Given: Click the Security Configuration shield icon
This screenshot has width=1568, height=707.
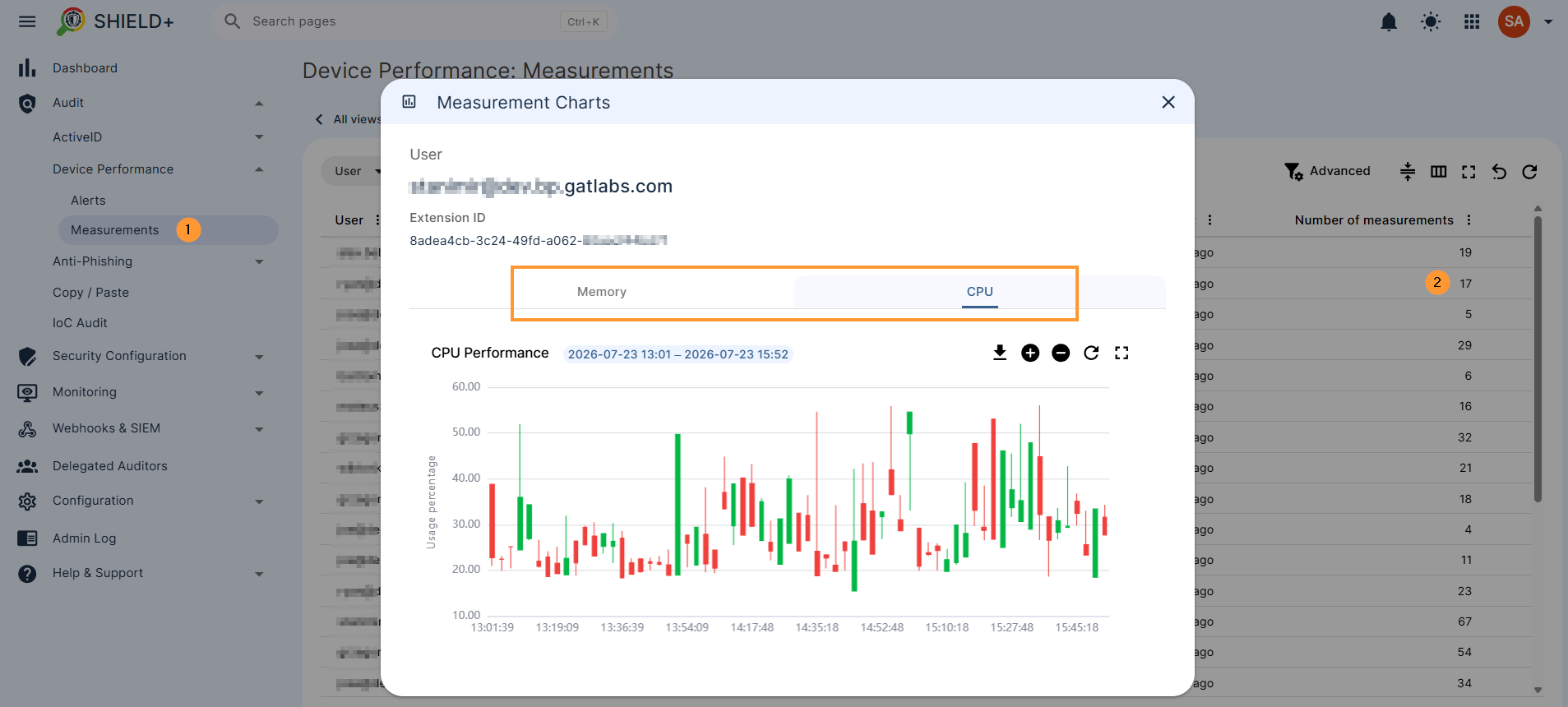Looking at the screenshot, I should (x=27, y=357).
